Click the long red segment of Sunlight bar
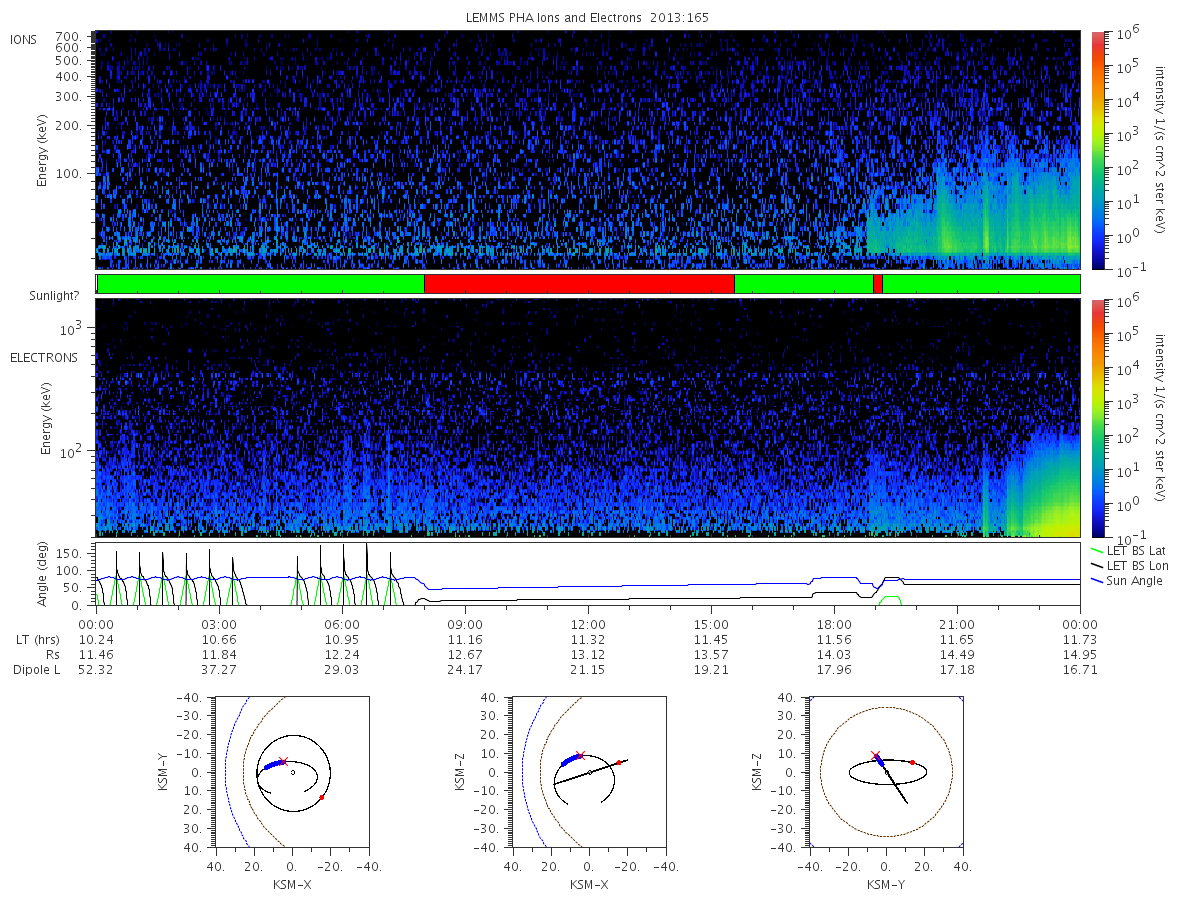This screenshot has height=900, width=1200. pos(579,284)
